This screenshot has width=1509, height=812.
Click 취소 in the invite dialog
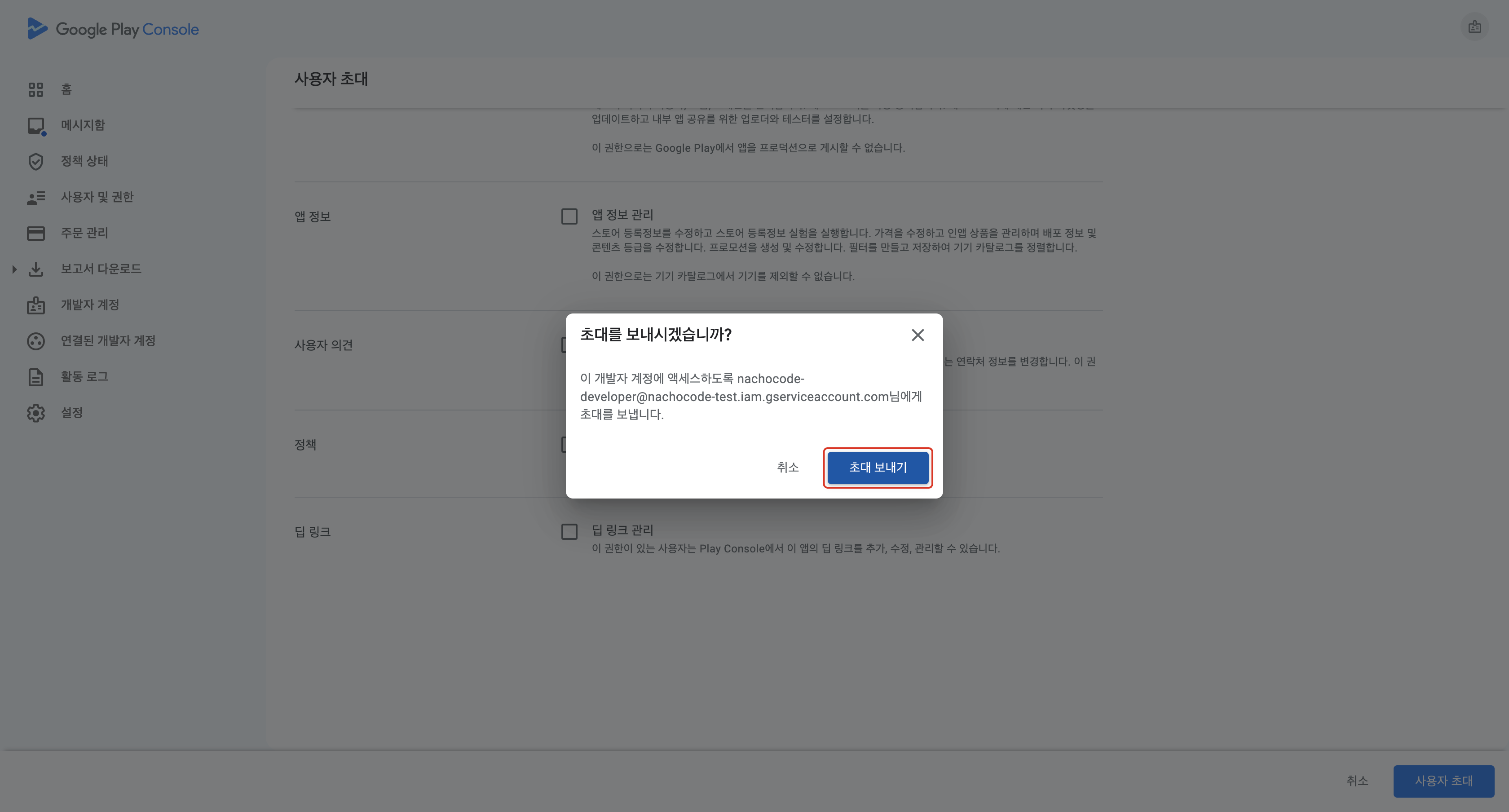pyautogui.click(x=787, y=467)
